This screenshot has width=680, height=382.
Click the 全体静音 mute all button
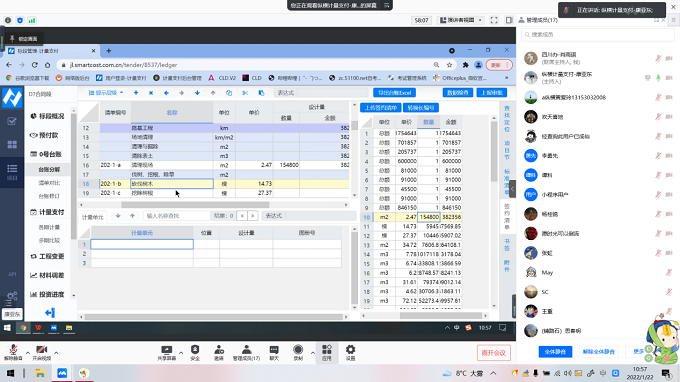555,352
